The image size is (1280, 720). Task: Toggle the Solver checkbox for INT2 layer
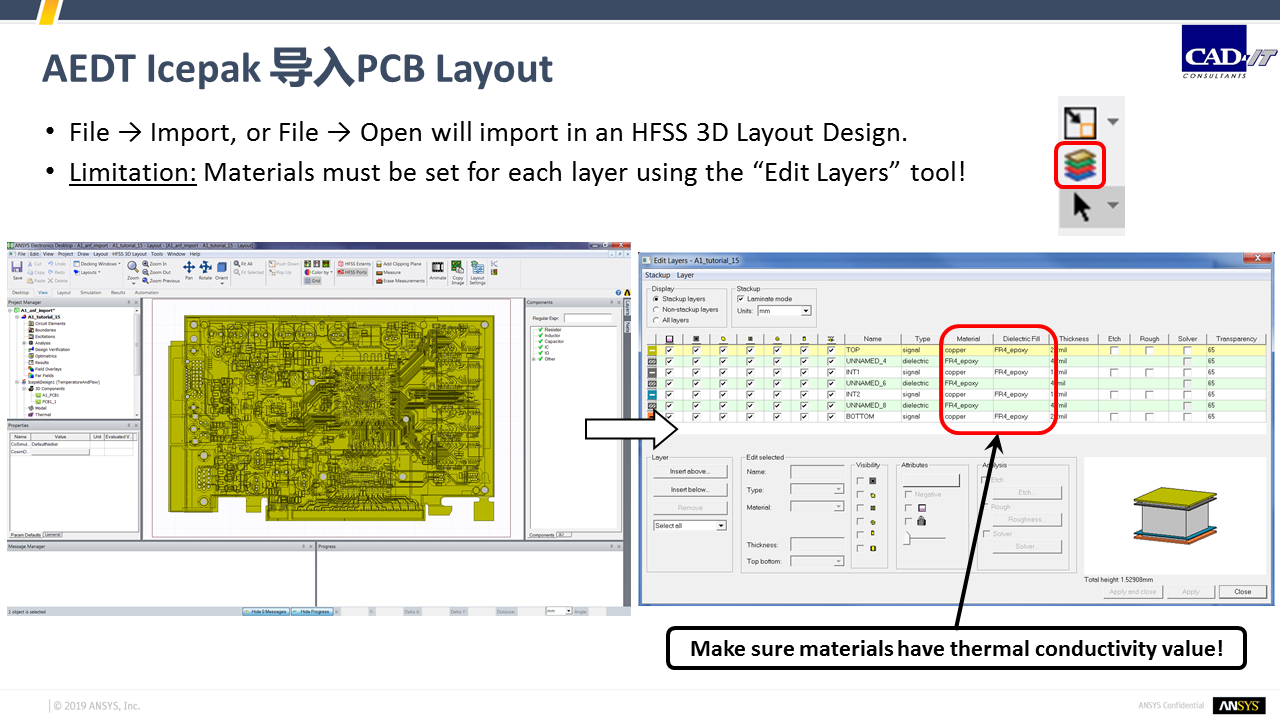1187,394
